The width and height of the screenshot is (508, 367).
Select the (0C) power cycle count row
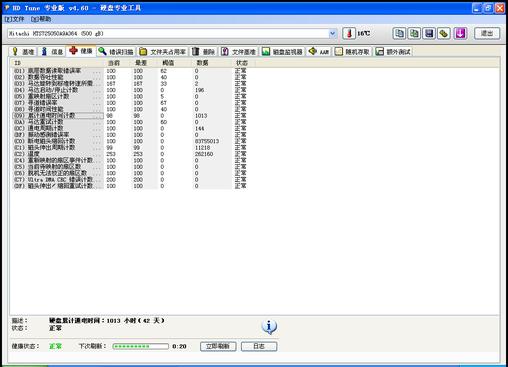(130, 128)
